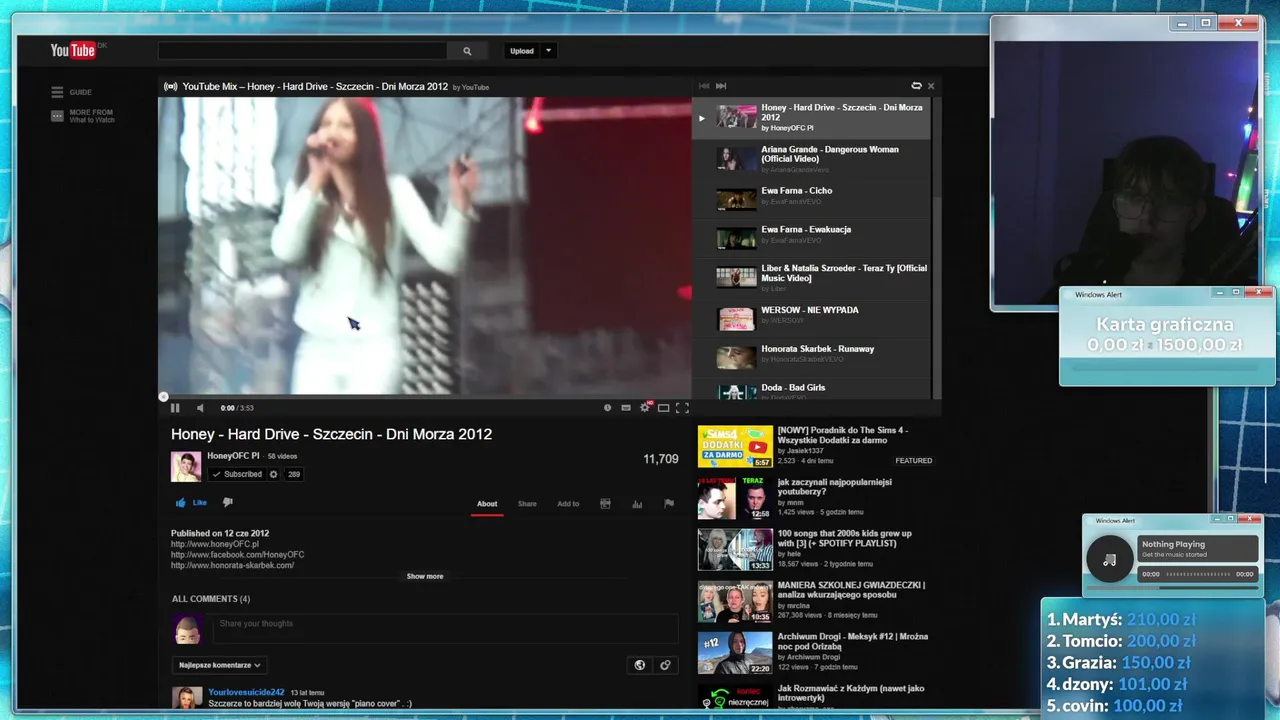
Task: Open Yourlovesuicide242 commenter profile
Action: (x=246, y=692)
